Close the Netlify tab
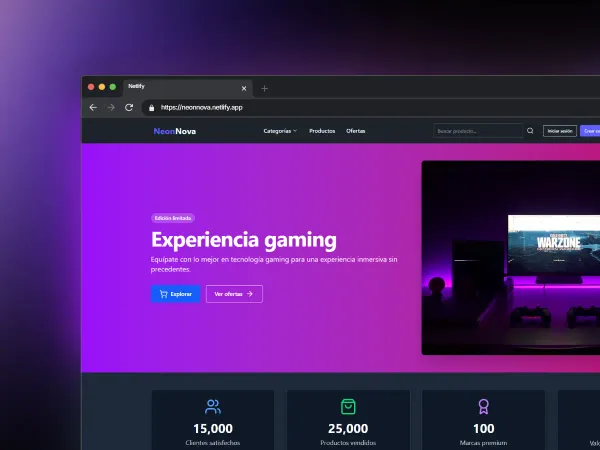This screenshot has width=600, height=450. pos(244,88)
